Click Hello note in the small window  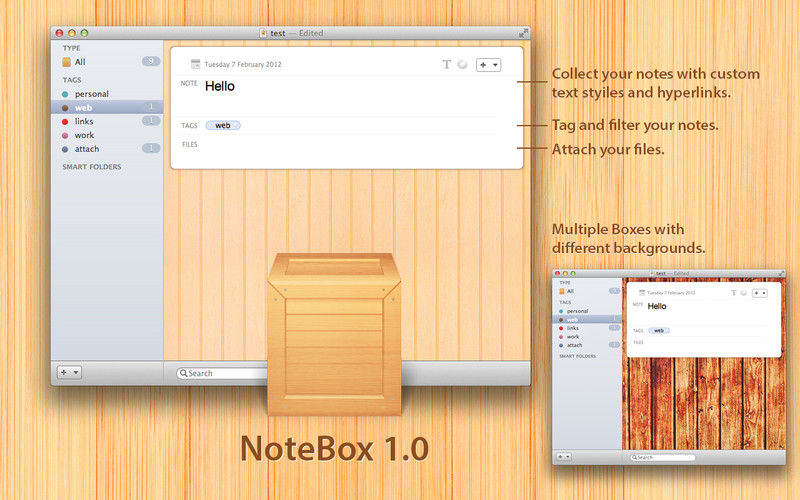(x=657, y=306)
